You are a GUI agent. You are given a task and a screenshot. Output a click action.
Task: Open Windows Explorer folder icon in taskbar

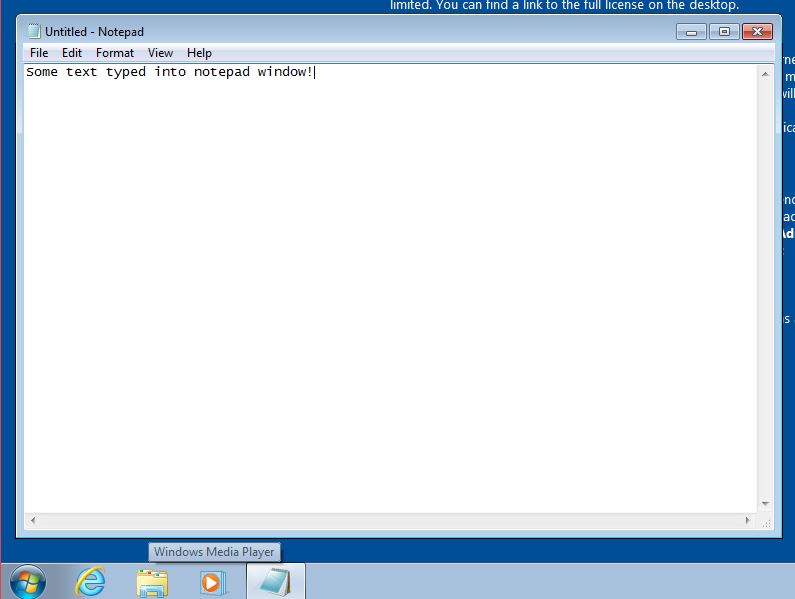point(152,581)
